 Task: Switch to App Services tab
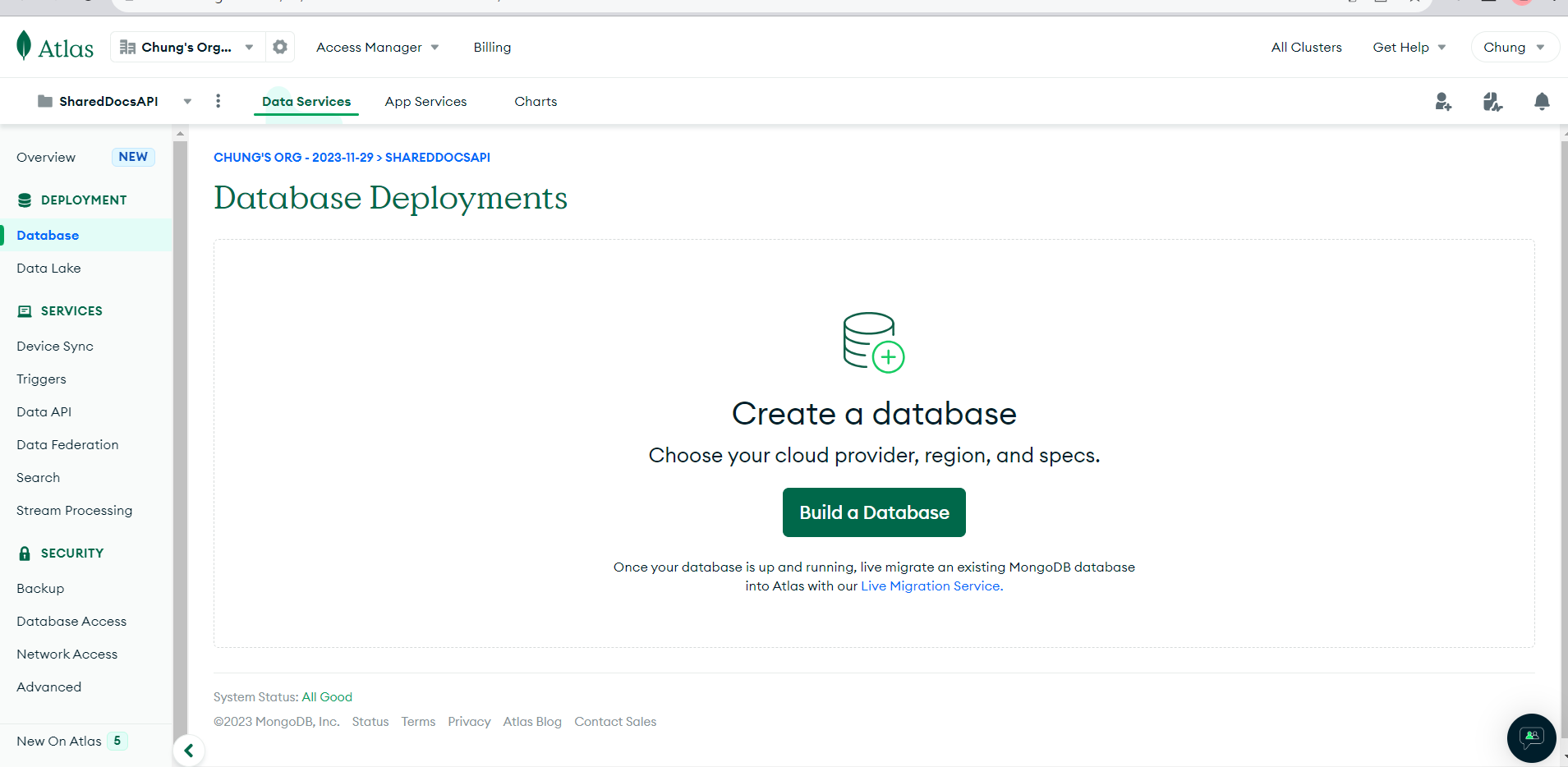[x=425, y=102]
